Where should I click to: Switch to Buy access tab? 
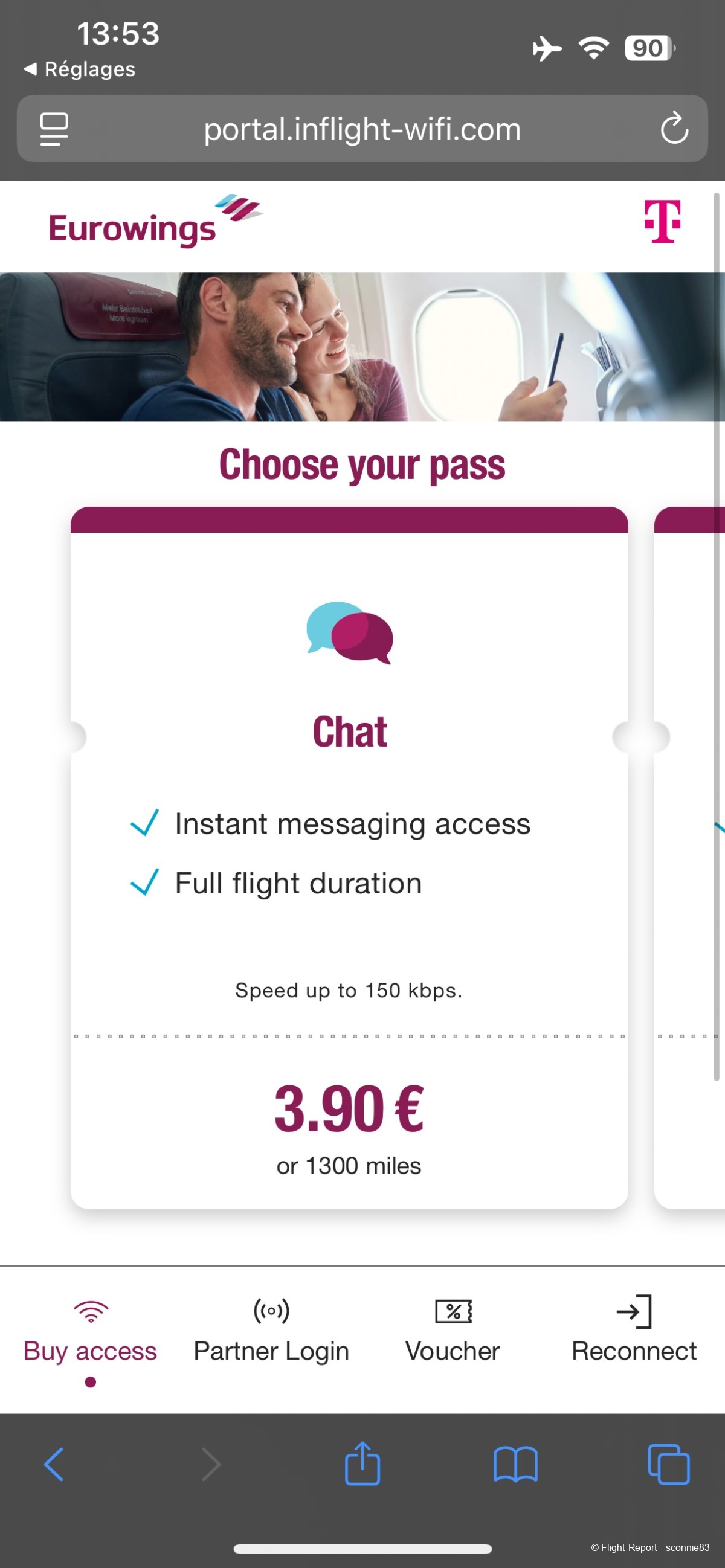pyautogui.click(x=90, y=1337)
